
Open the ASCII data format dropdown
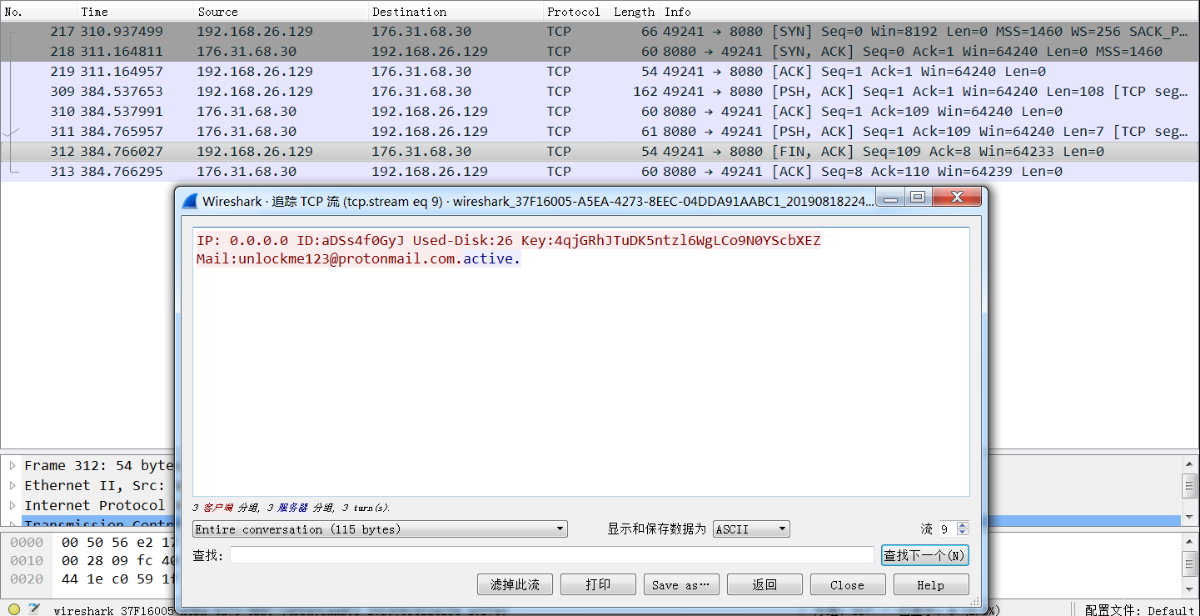pos(751,529)
